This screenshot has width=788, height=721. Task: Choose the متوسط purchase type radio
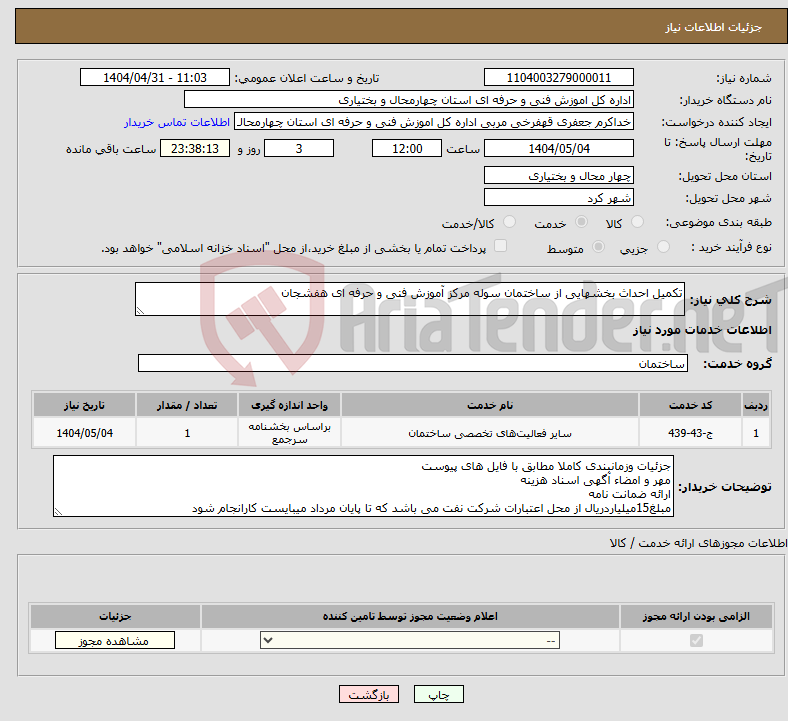pos(598,247)
